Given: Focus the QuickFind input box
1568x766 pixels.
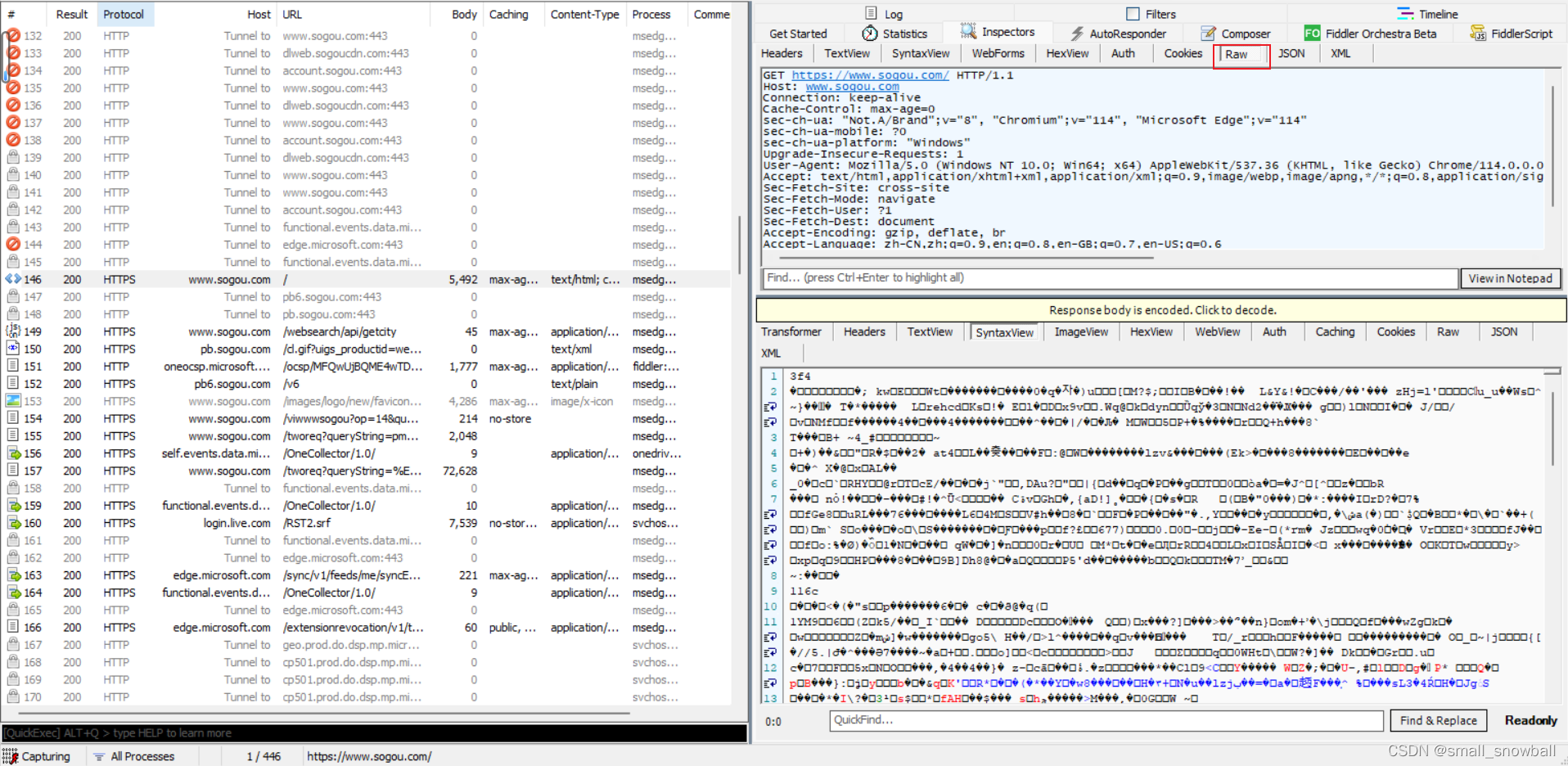Looking at the screenshot, I should [x=1106, y=720].
